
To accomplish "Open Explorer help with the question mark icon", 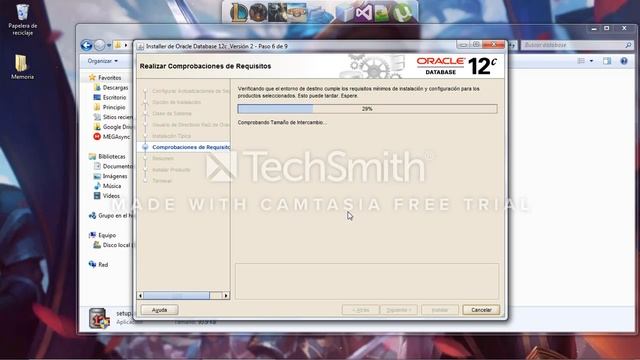I will click(x=624, y=61).
